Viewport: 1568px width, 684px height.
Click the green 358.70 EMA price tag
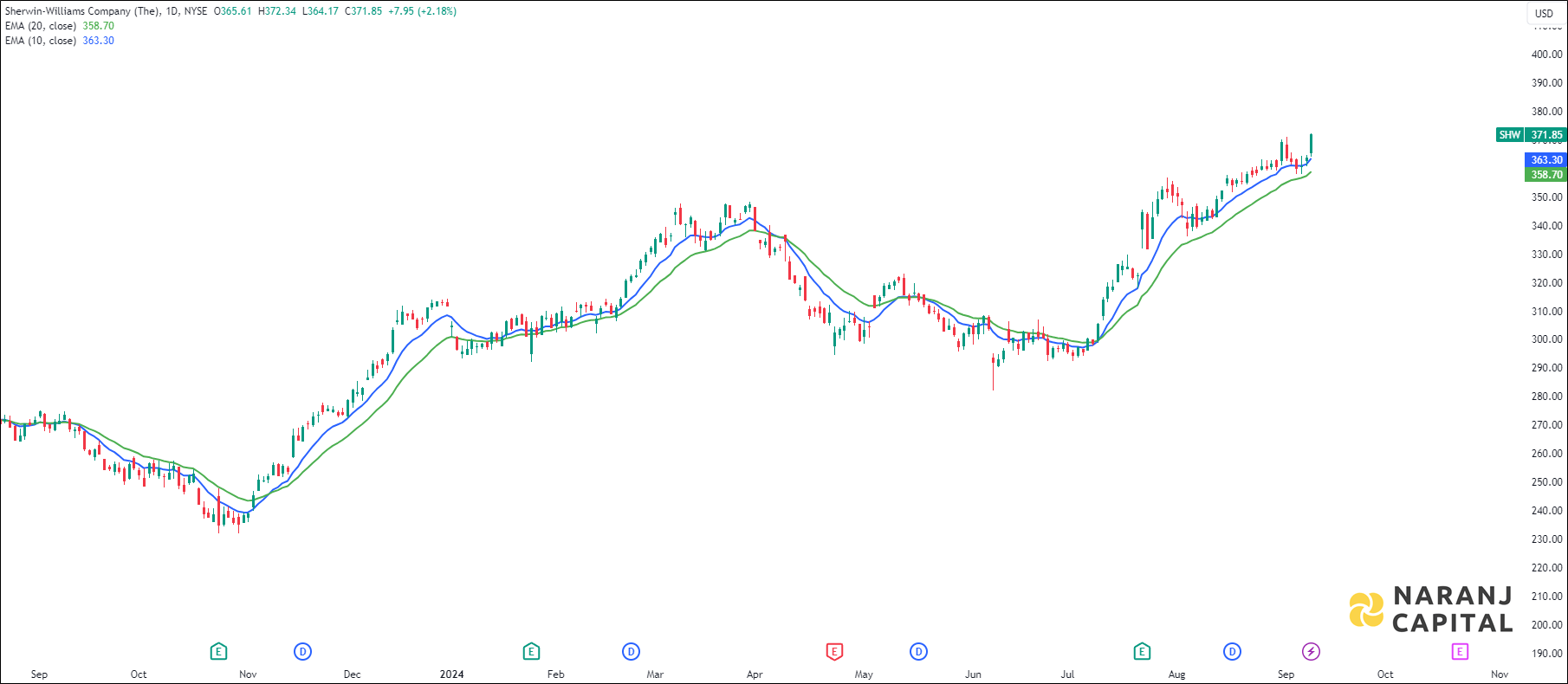click(1545, 175)
